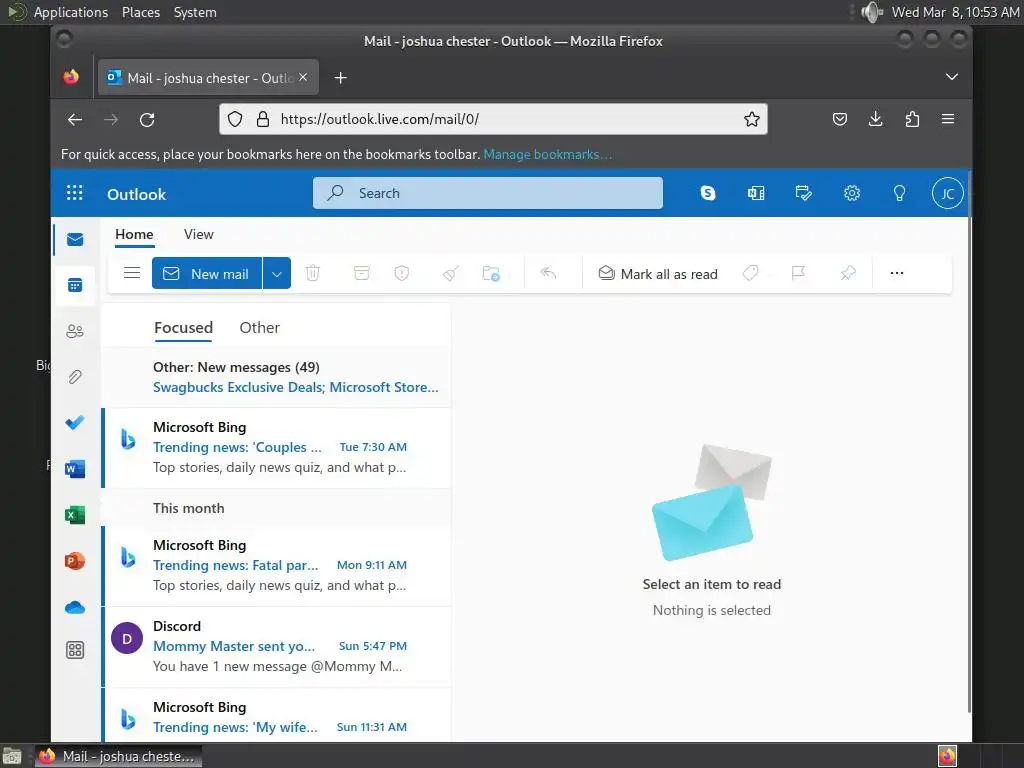Screen dimensions: 1024x768
Task: Click Mark all as read
Action: (658, 274)
